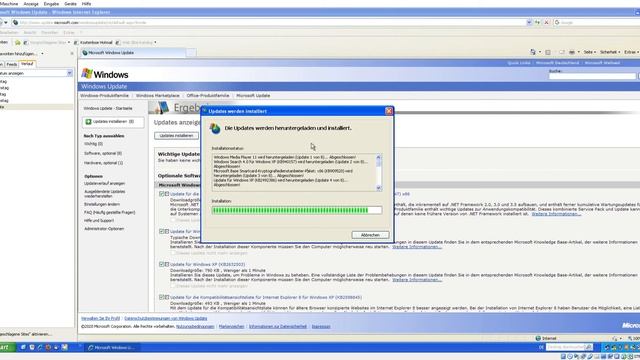Click the print icon in IE command bar
The height and width of the screenshot is (360, 640).
[x=572, y=52]
